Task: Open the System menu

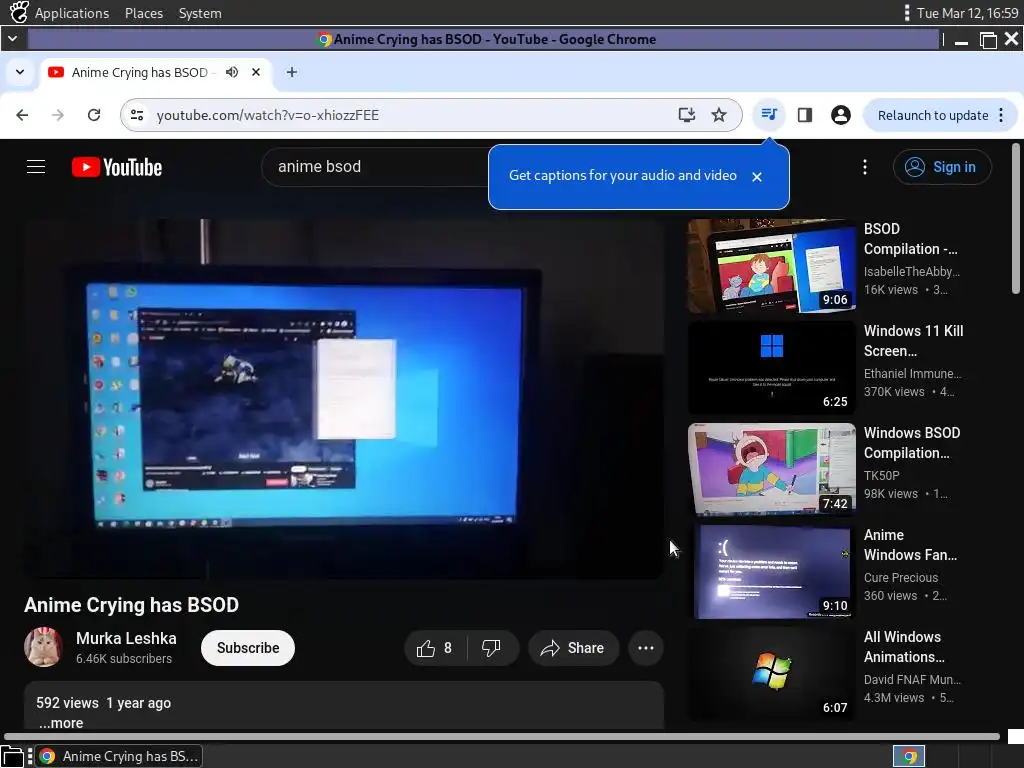Action: [x=200, y=13]
